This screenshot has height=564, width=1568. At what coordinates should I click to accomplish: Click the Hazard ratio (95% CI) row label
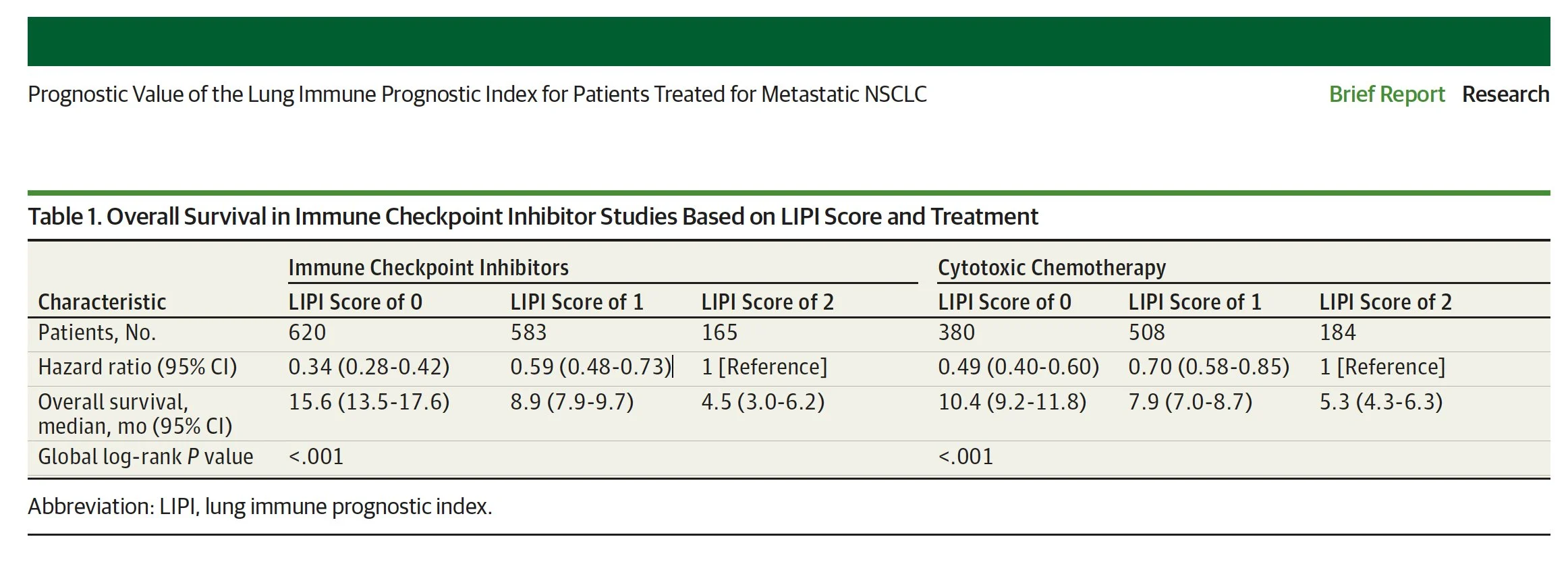pos(138,367)
